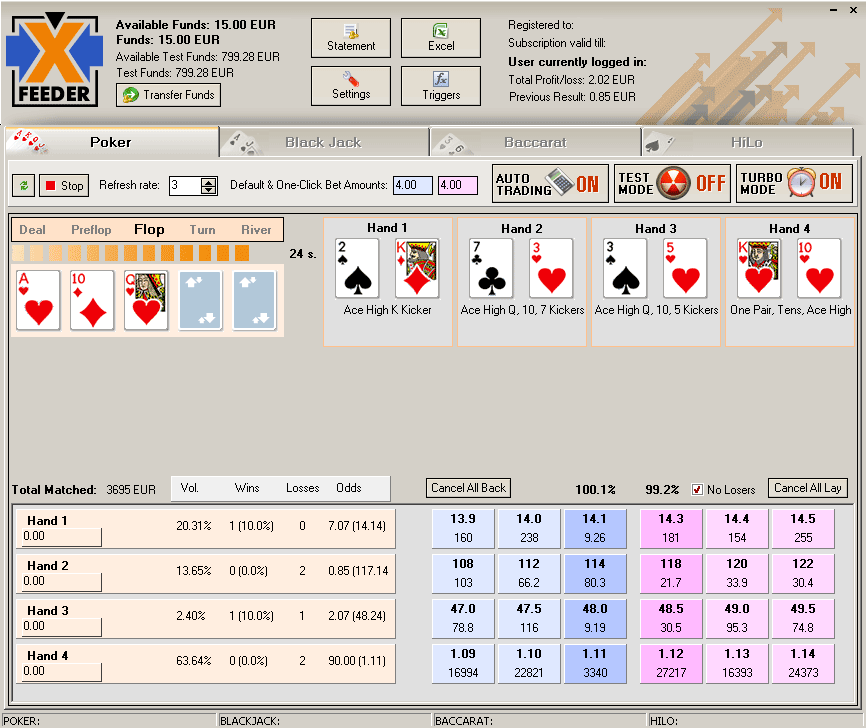Lay Hand 1 at odds 14.5
The width and height of the screenshot is (866, 728).
pyautogui.click(x=803, y=529)
